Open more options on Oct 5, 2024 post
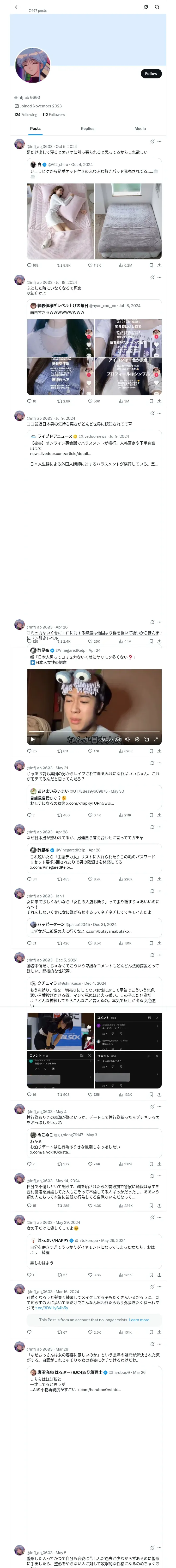This screenshot has height=1568, width=176. (159, 141)
